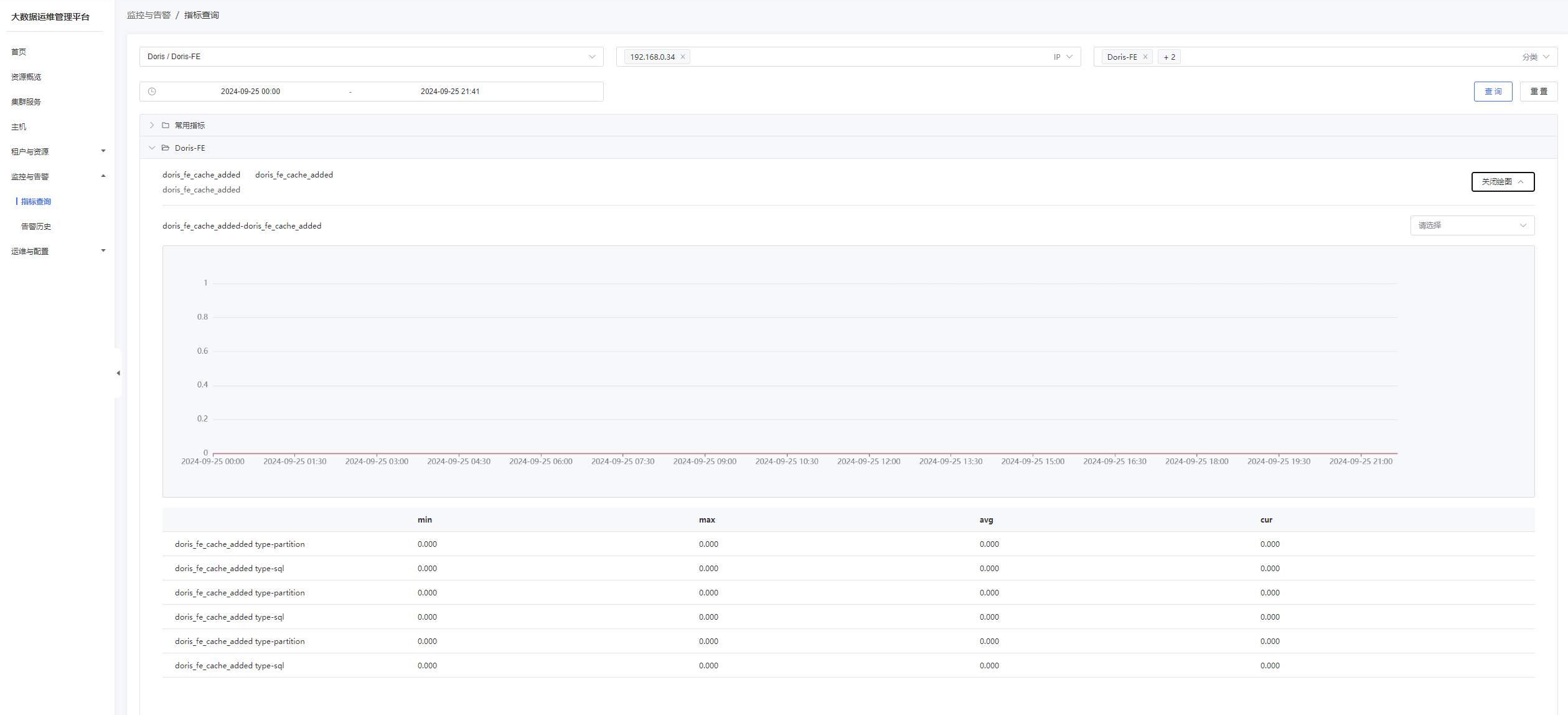
Task: Open 告警历史 submenu item
Action: (36, 226)
